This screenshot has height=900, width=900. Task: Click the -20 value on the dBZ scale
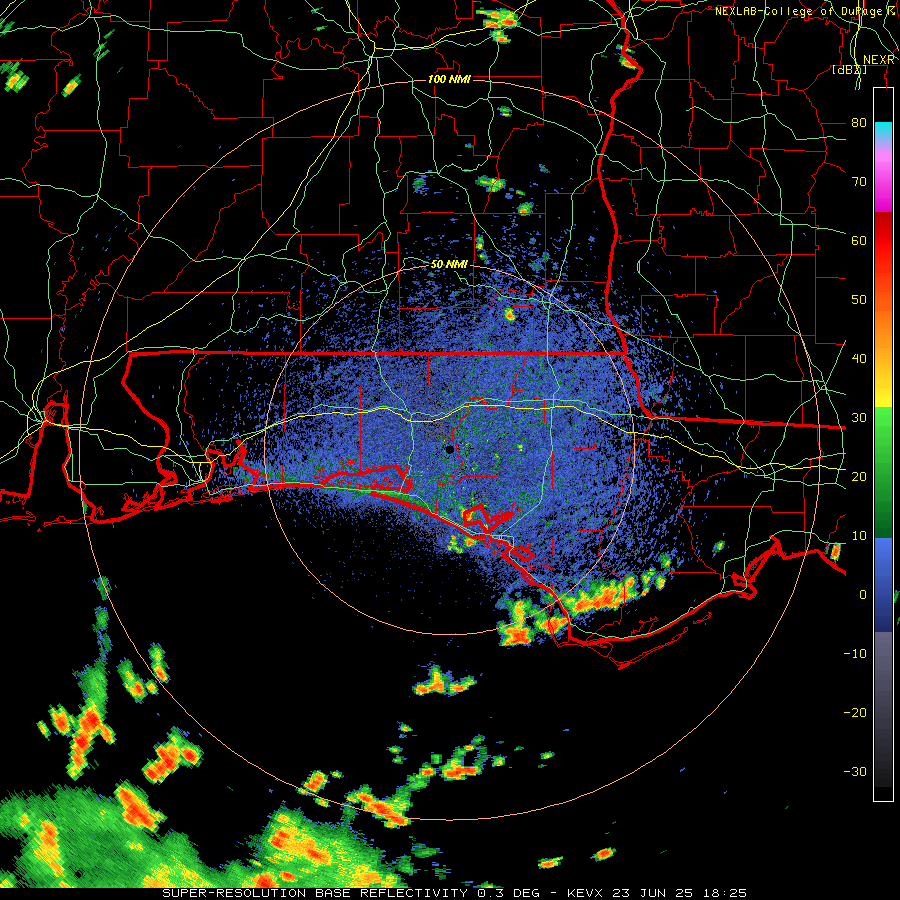pyautogui.click(x=855, y=713)
